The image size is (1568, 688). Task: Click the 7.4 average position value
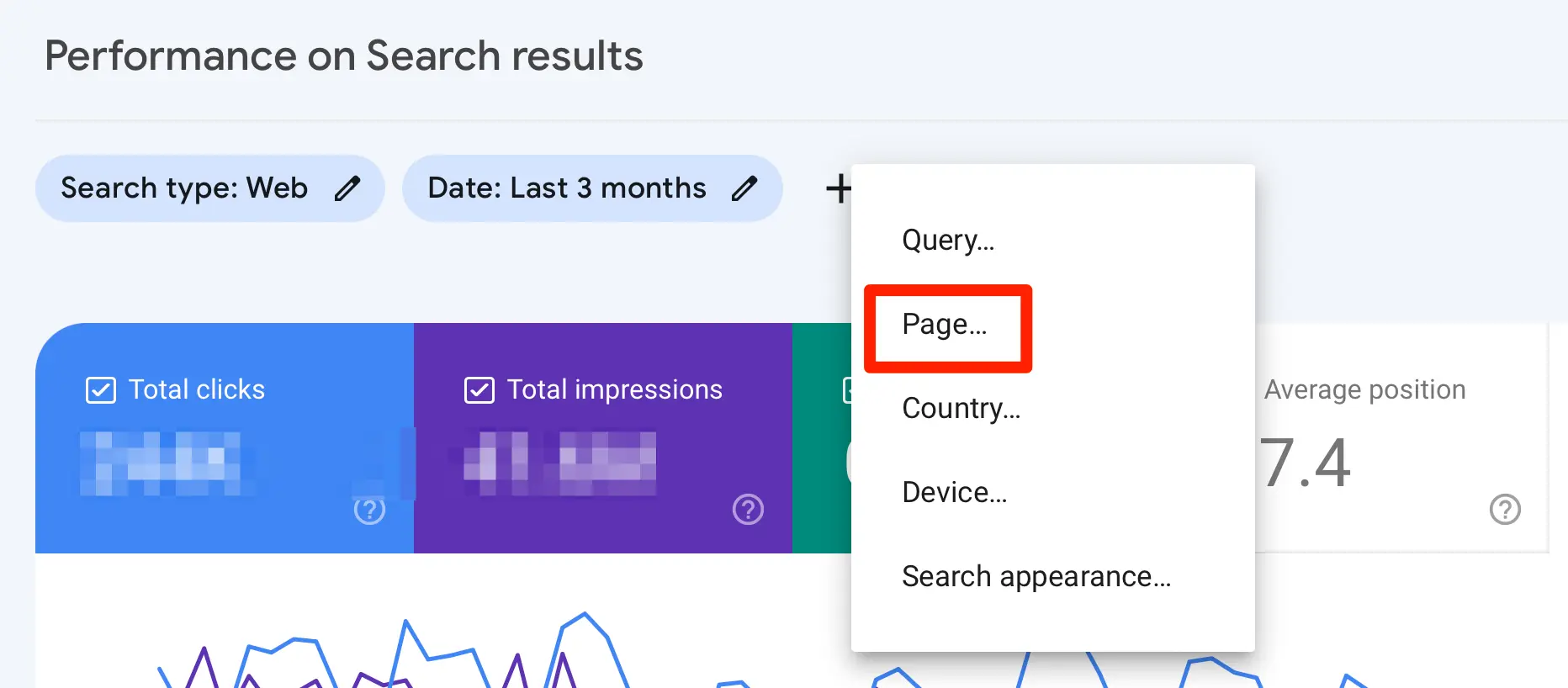point(1306,463)
